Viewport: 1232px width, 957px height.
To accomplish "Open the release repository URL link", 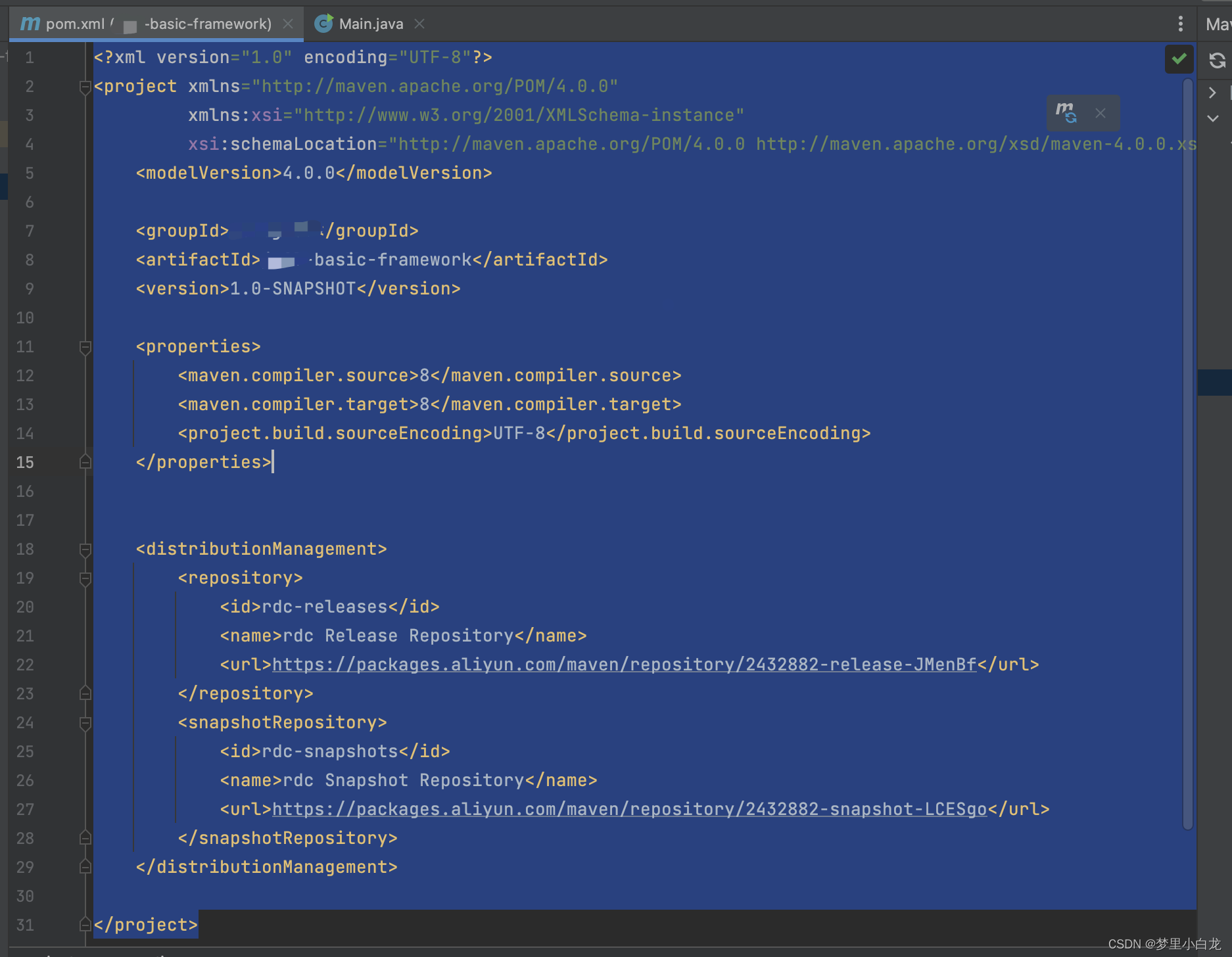I will (x=625, y=665).
